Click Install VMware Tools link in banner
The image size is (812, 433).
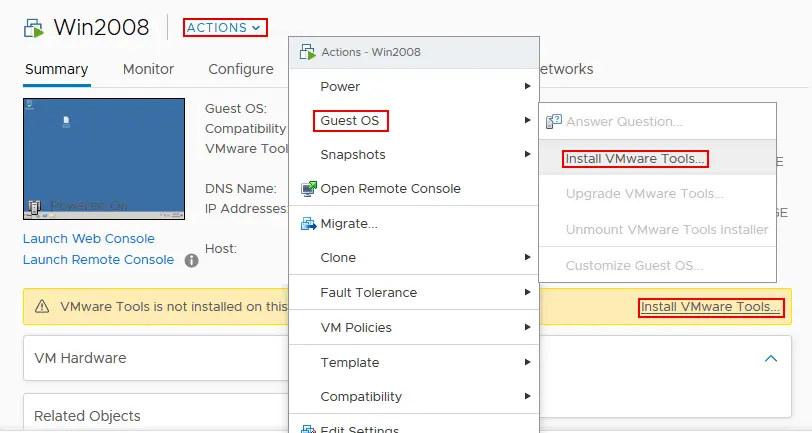710,307
